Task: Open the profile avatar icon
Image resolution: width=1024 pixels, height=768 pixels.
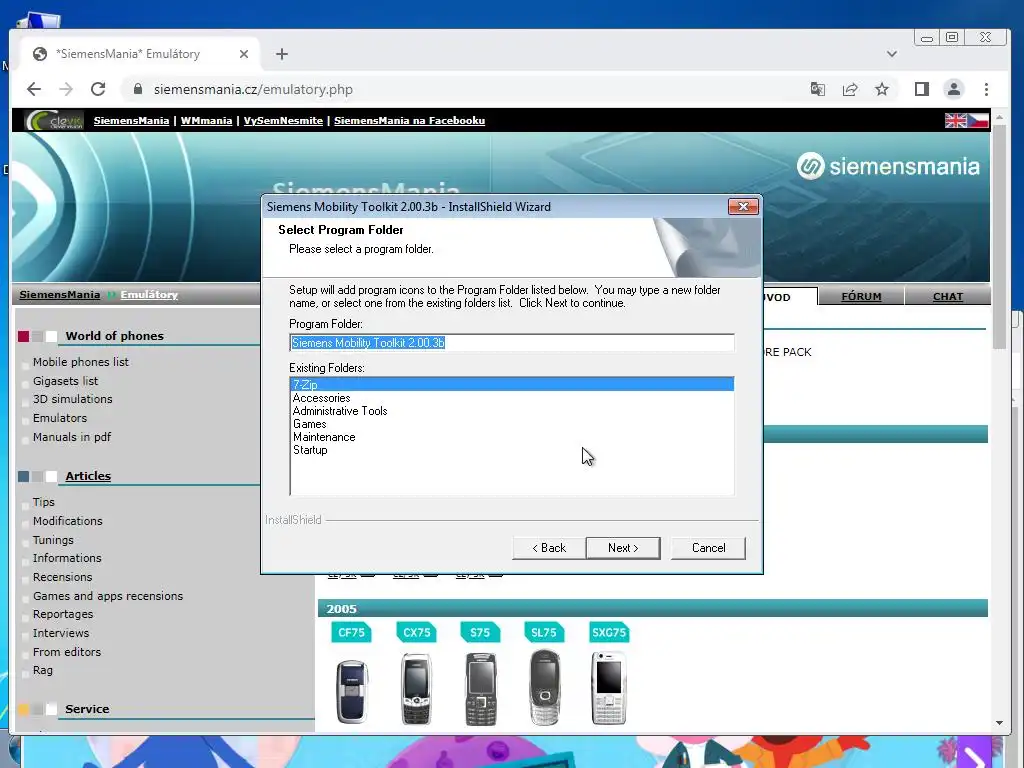Action: tap(953, 89)
